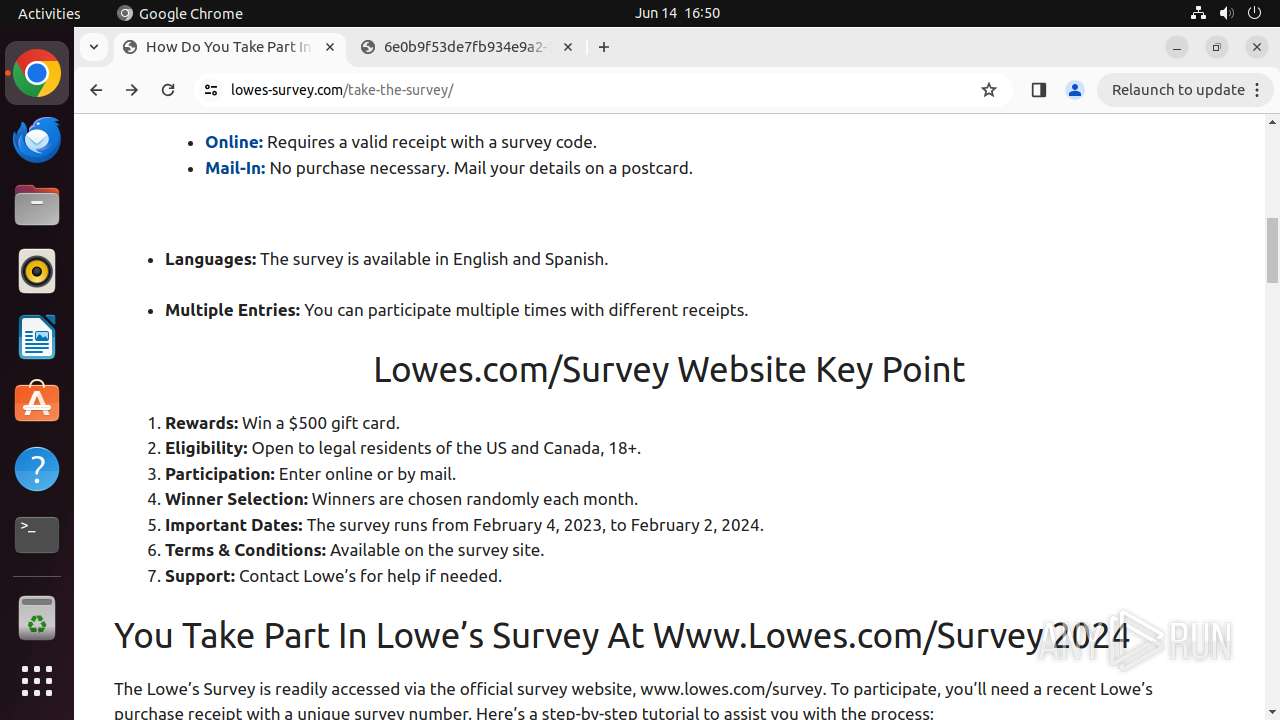This screenshot has width=1280, height=720.
Task: View site information icon in address bar
Action: point(210,90)
